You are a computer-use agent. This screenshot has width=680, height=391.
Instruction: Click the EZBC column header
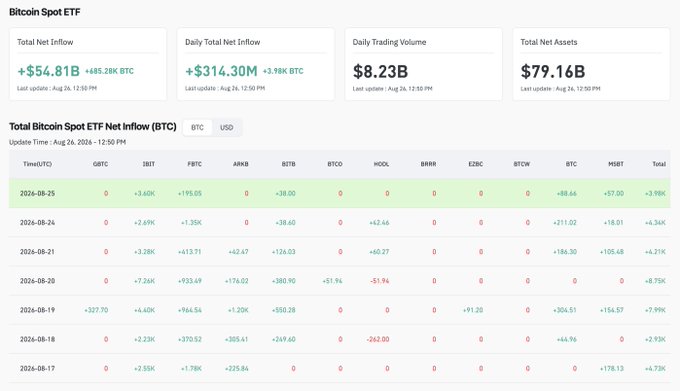pyautogui.click(x=475, y=164)
